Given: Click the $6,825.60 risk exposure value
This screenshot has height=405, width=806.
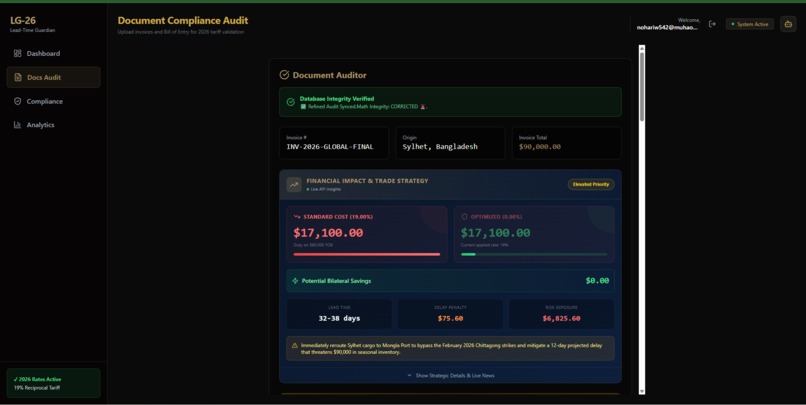Looking at the screenshot, I should 561,319.
